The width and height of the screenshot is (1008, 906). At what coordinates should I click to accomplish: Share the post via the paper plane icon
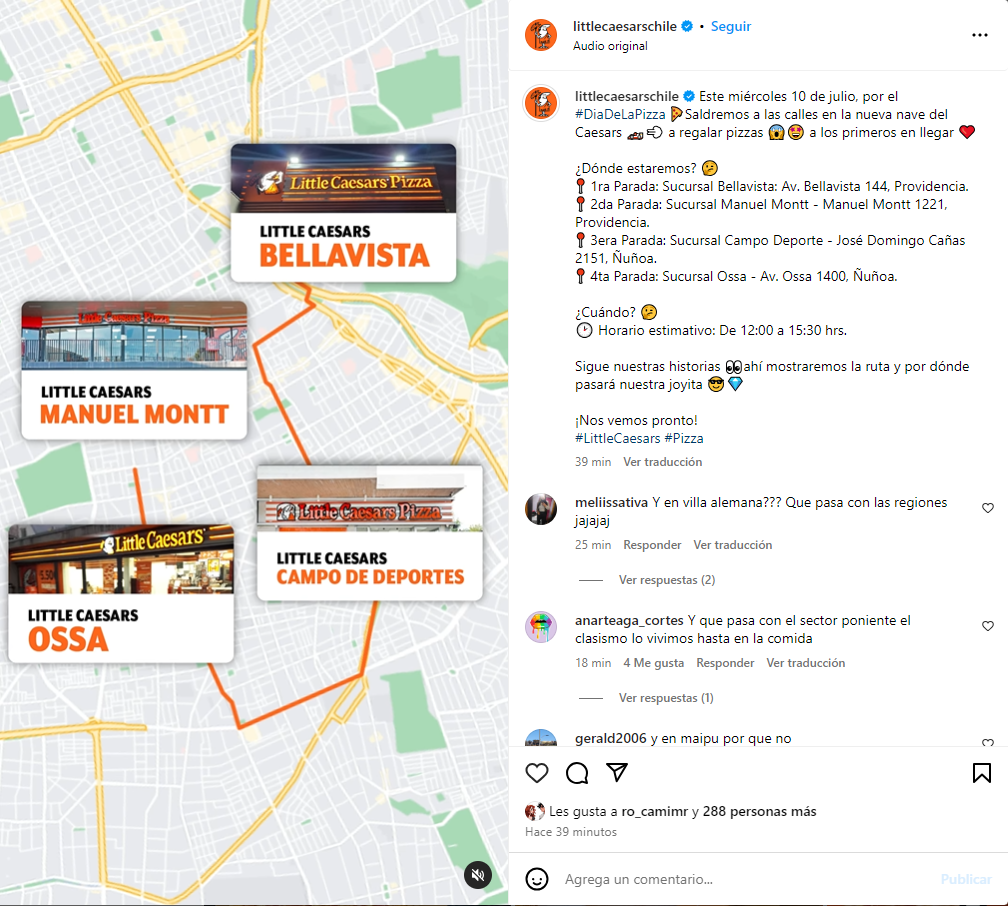coord(616,772)
